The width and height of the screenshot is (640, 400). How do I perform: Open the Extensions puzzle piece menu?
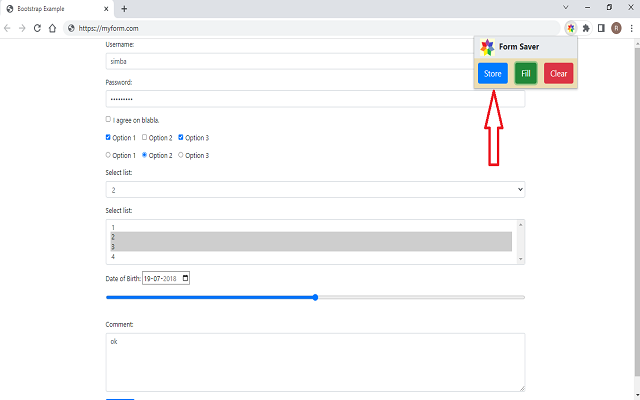click(x=586, y=28)
